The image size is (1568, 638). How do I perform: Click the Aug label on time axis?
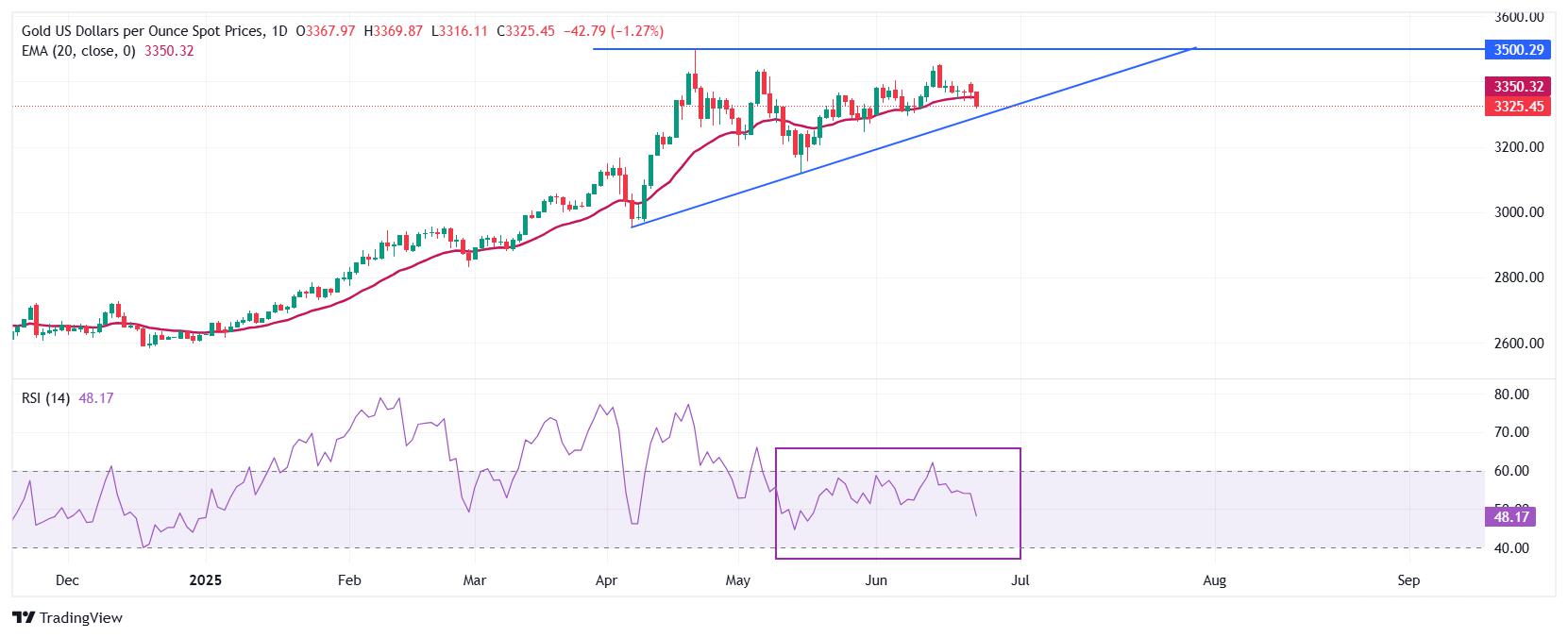1214,580
